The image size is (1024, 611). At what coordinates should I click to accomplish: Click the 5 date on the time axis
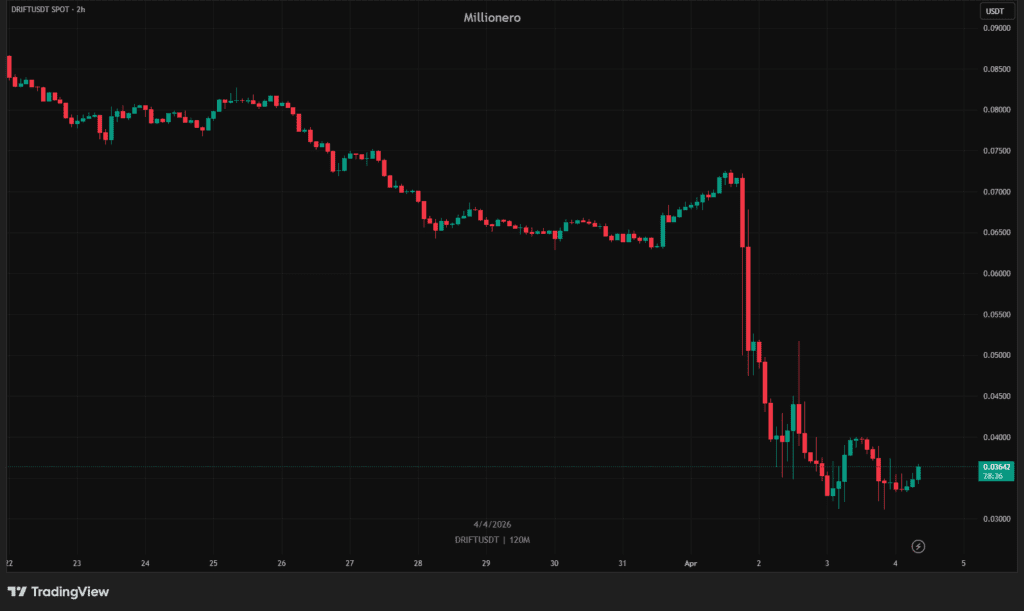pos(963,563)
